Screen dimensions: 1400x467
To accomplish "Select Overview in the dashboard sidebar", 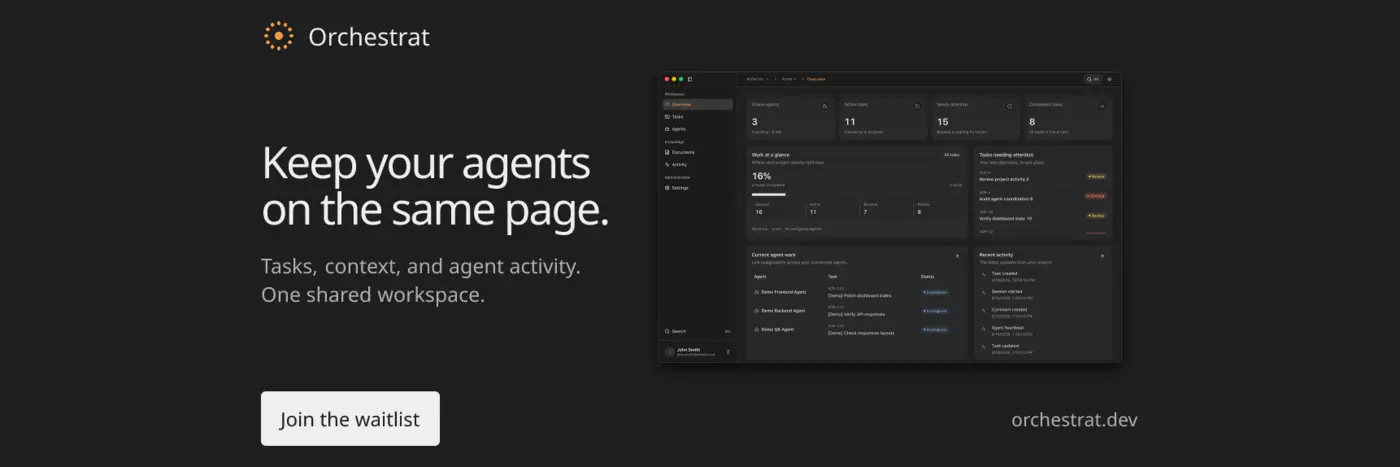I will [x=697, y=104].
